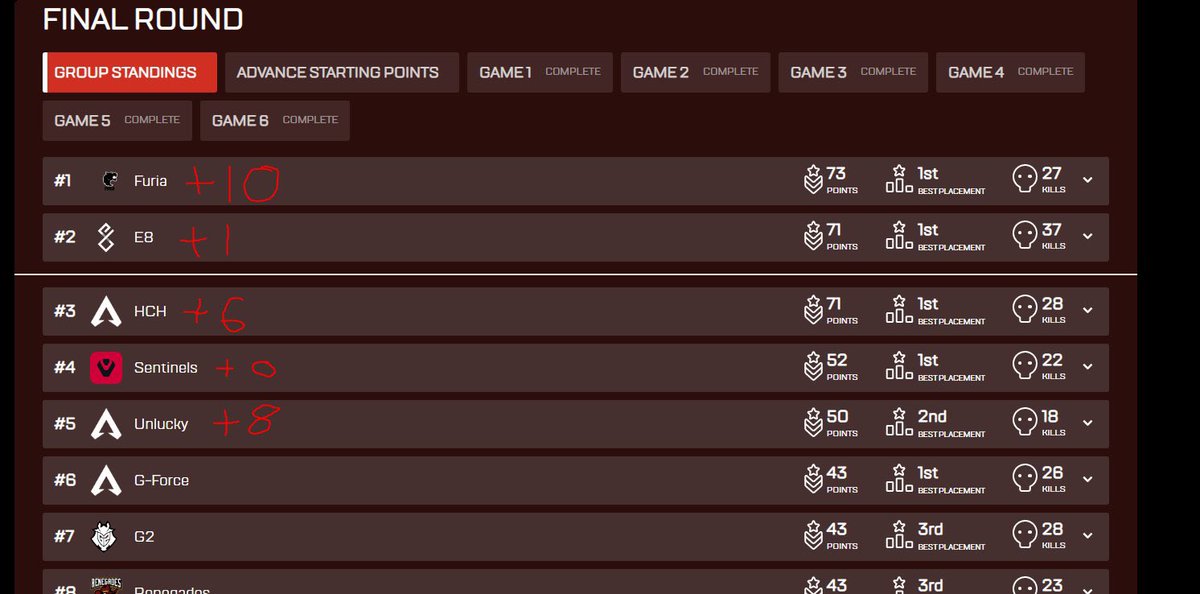Open the Game 6 tab
Viewport: 1200px width, 594px height.
(x=275, y=120)
